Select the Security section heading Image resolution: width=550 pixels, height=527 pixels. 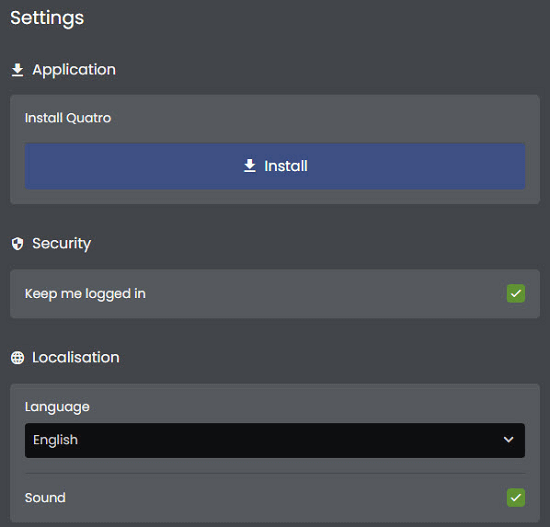[62, 244]
